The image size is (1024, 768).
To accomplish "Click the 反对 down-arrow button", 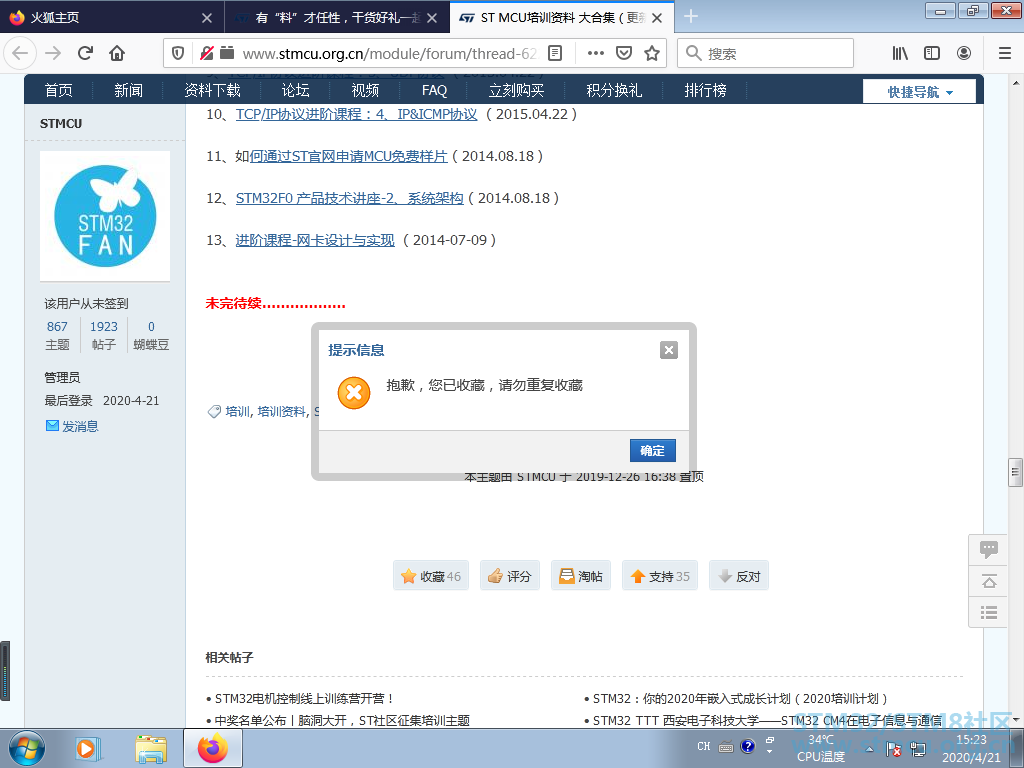I will coord(739,576).
